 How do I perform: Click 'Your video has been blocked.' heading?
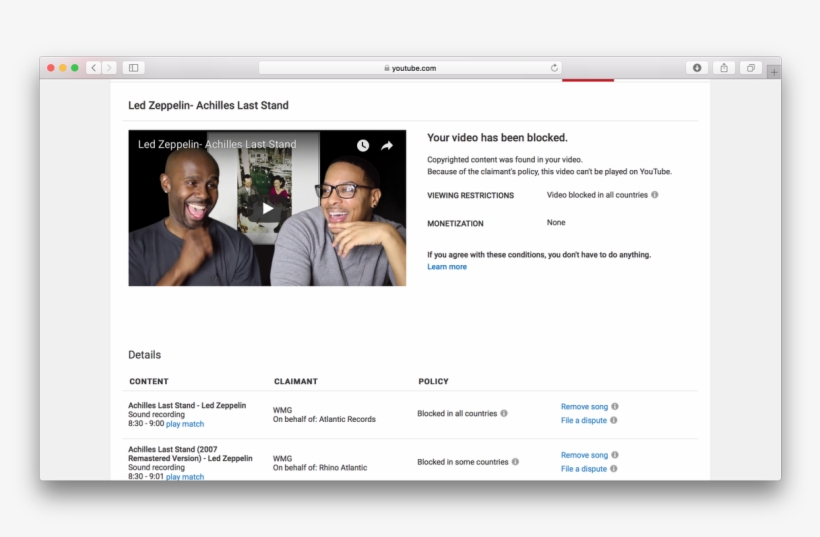click(x=497, y=138)
